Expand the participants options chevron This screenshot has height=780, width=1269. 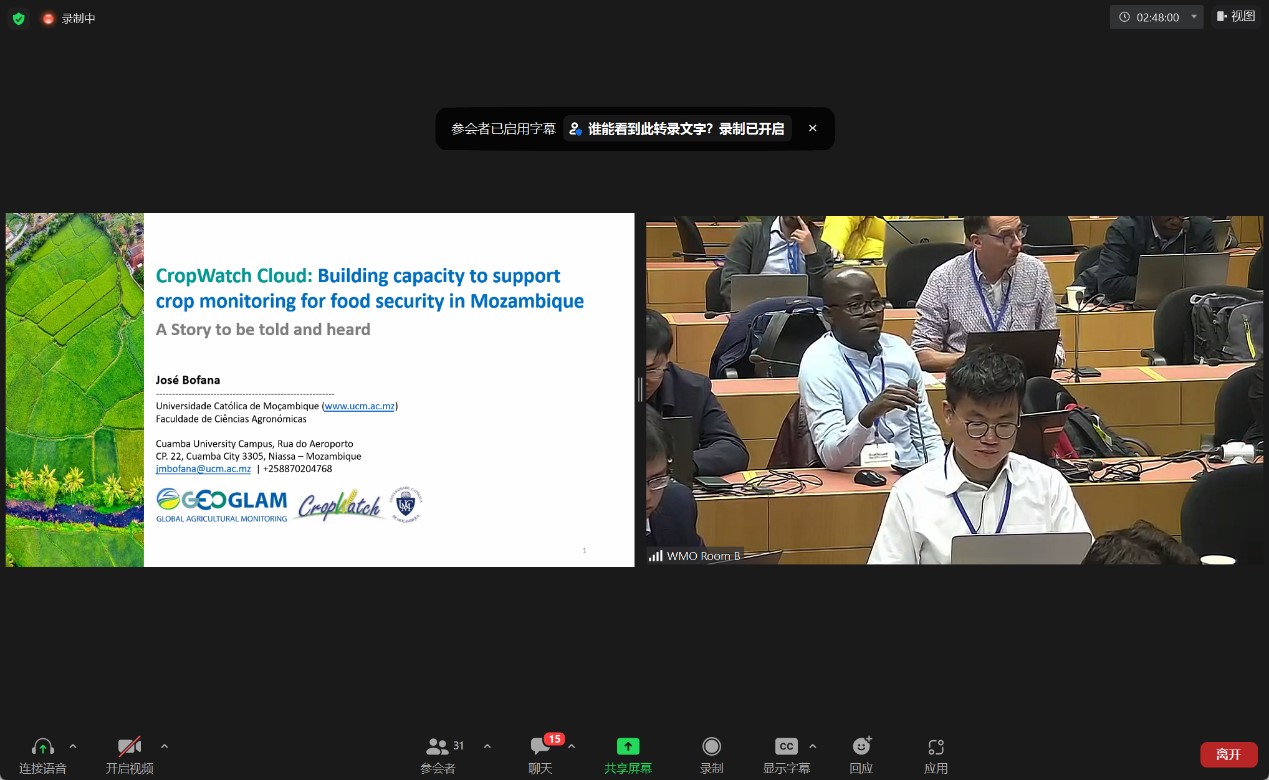487,746
